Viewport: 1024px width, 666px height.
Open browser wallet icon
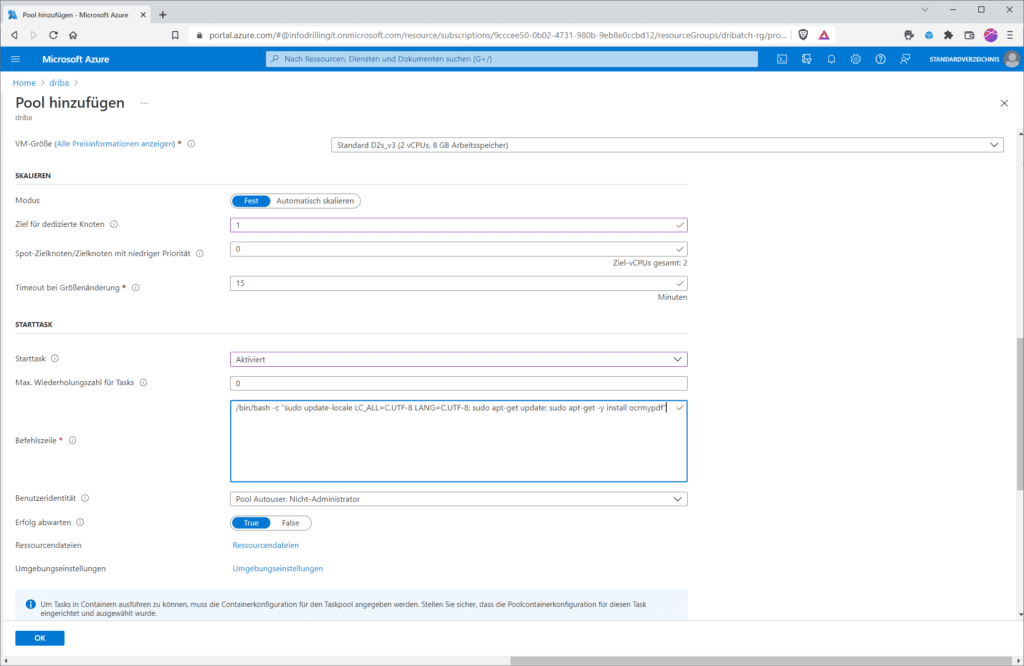[969, 35]
